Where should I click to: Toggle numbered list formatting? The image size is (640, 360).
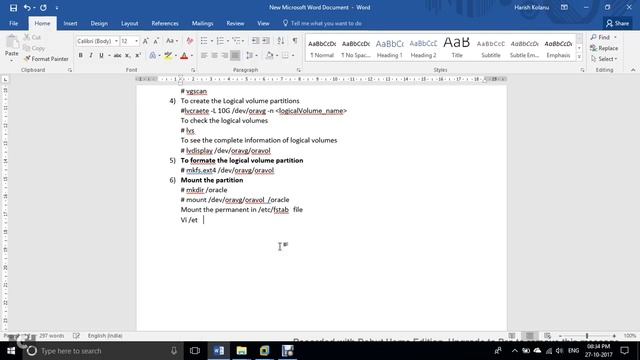[x=220, y=41]
